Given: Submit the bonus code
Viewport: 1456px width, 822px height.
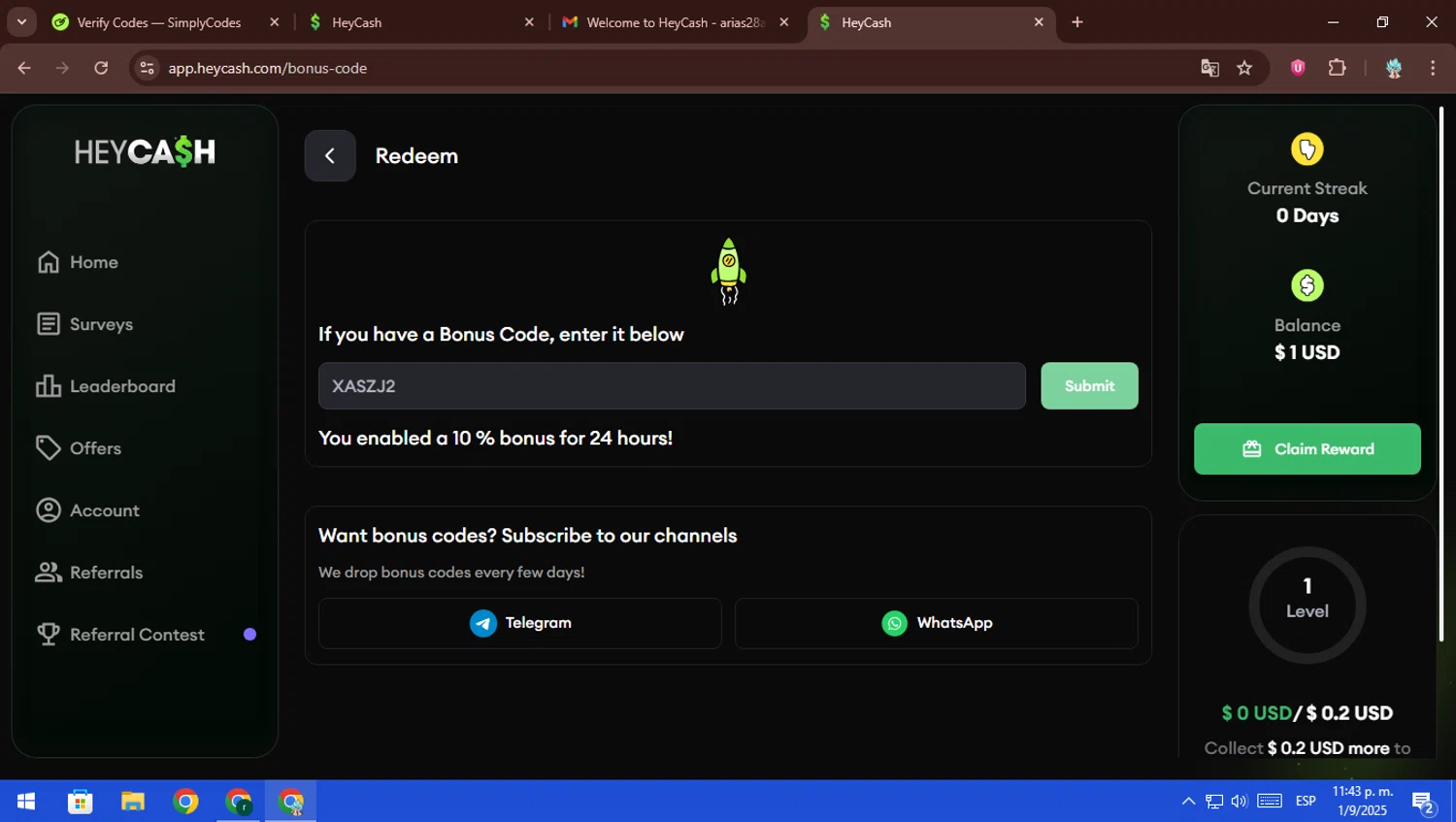Looking at the screenshot, I should point(1089,386).
